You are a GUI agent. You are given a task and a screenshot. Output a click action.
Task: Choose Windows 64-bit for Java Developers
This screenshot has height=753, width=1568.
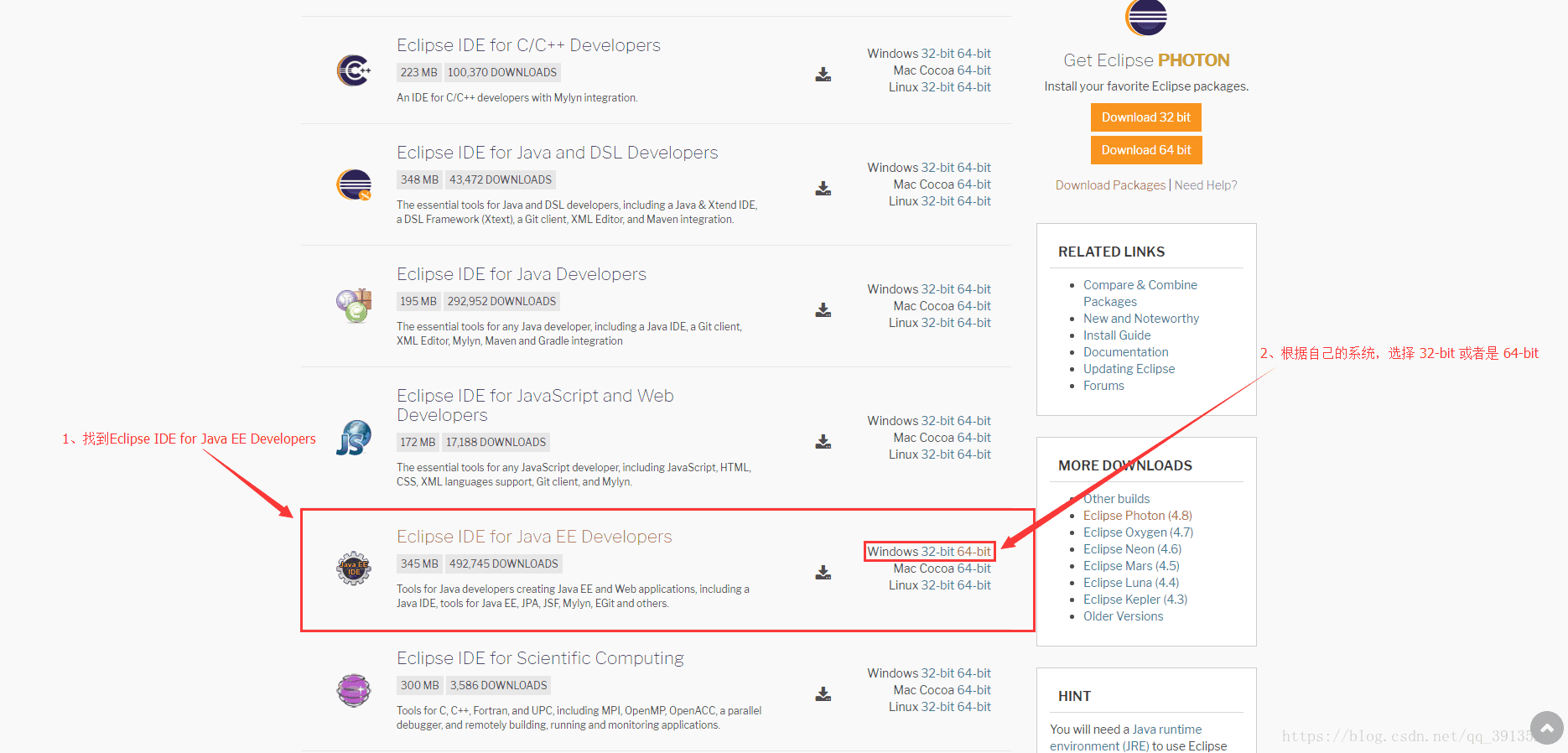click(974, 289)
